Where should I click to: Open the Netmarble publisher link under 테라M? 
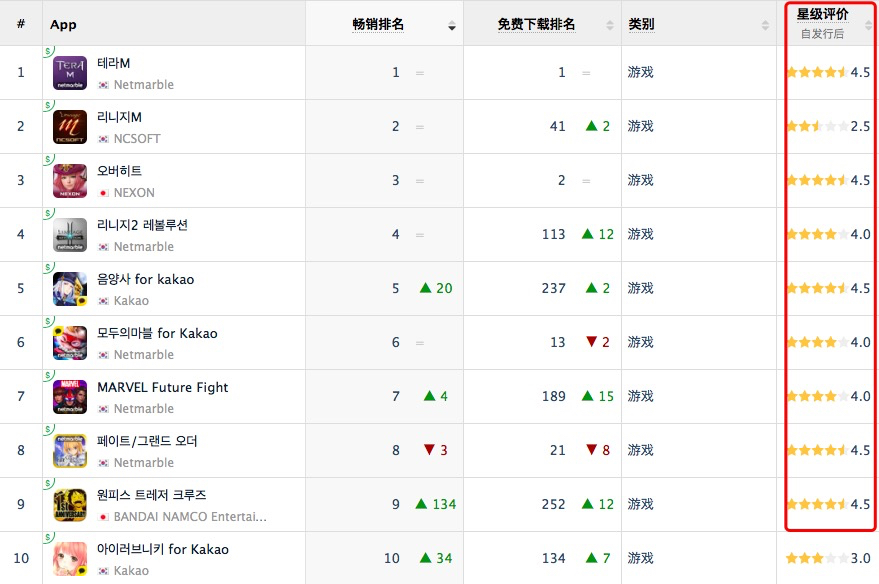click(144, 85)
